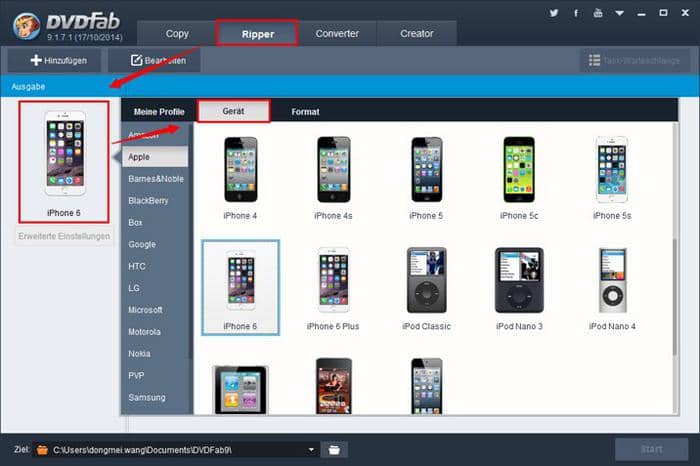Image resolution: width=700 pixels, height=466 pixels.
Task: Choose the device with red artwork screen
Action: pos(334,387)
